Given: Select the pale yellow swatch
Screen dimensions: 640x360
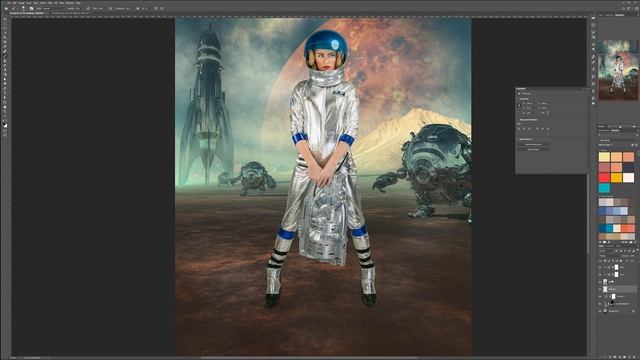Looking at the screenshot, I should coord(604,157).
